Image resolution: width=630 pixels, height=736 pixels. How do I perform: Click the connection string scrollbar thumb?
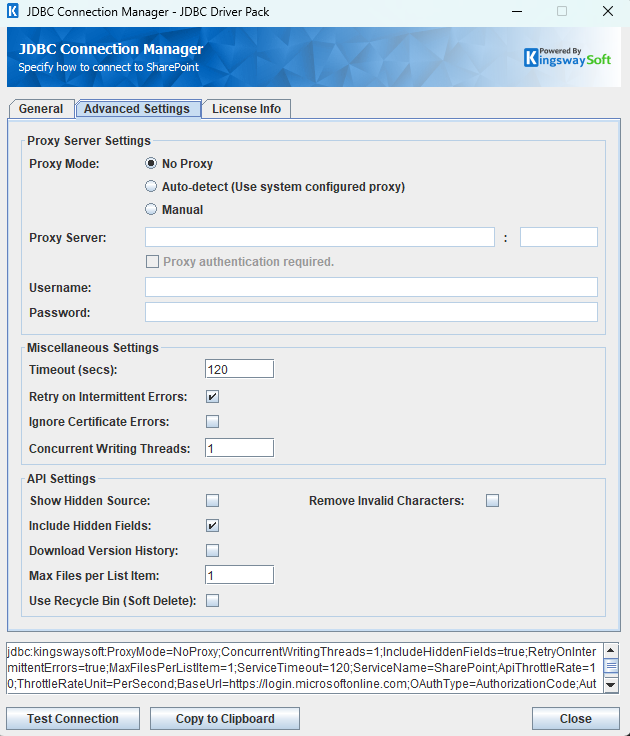tap(611, 666)
